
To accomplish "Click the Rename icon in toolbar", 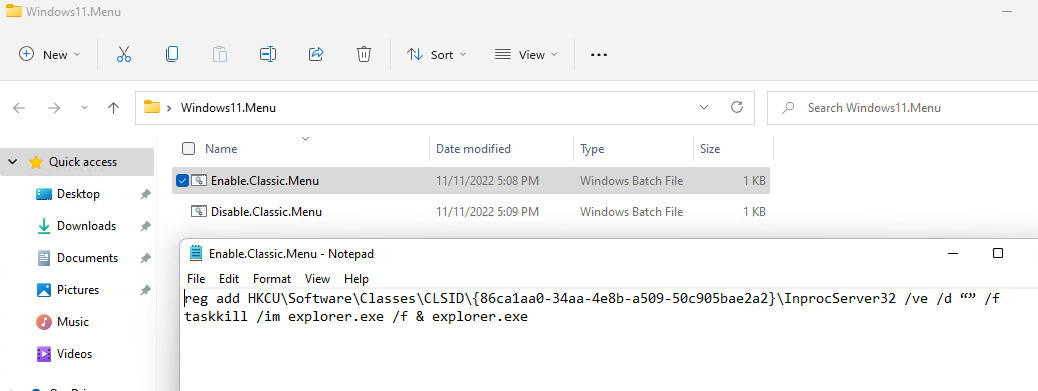I will (267, 54).
